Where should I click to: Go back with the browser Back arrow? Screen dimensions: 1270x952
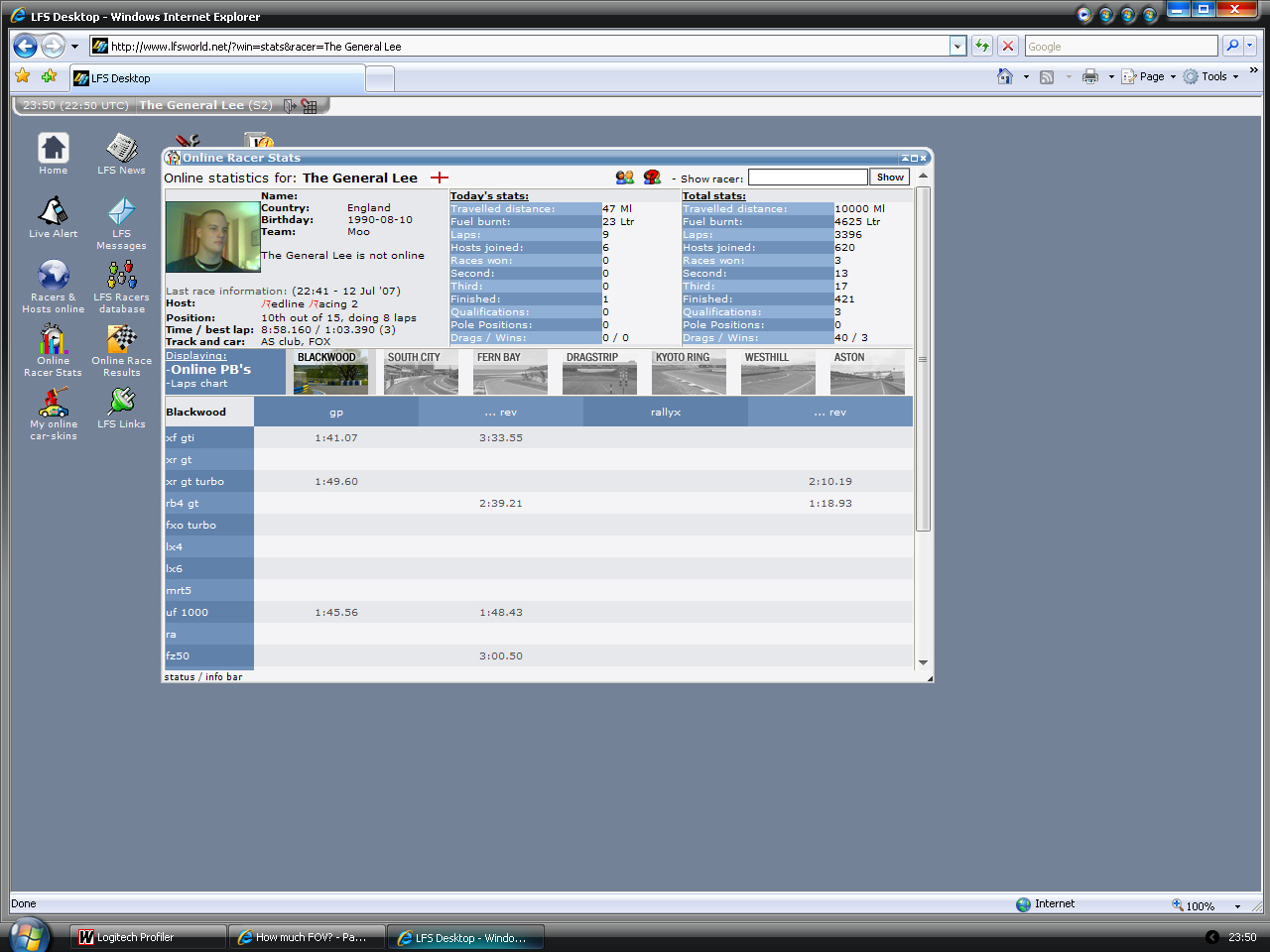25,46
